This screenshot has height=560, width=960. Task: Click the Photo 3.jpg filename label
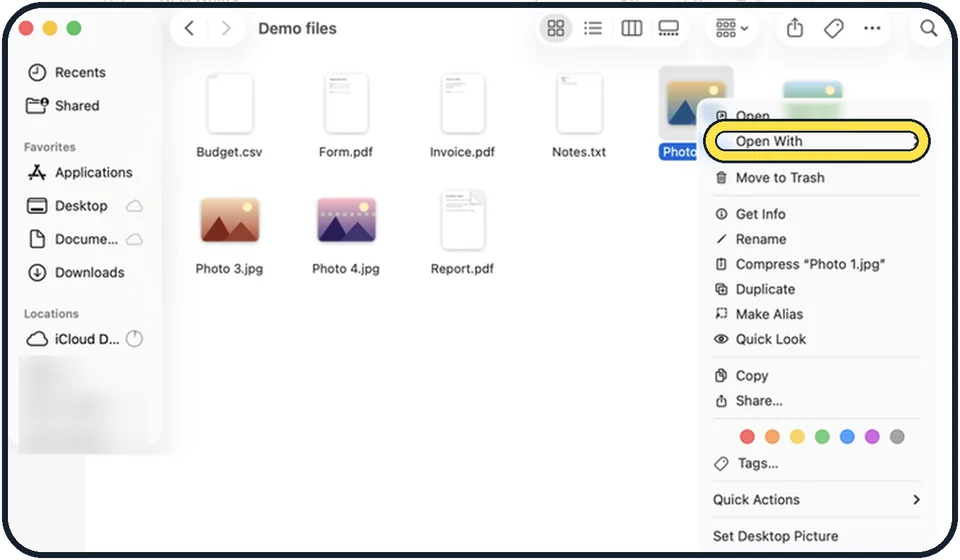coord(230,269)
